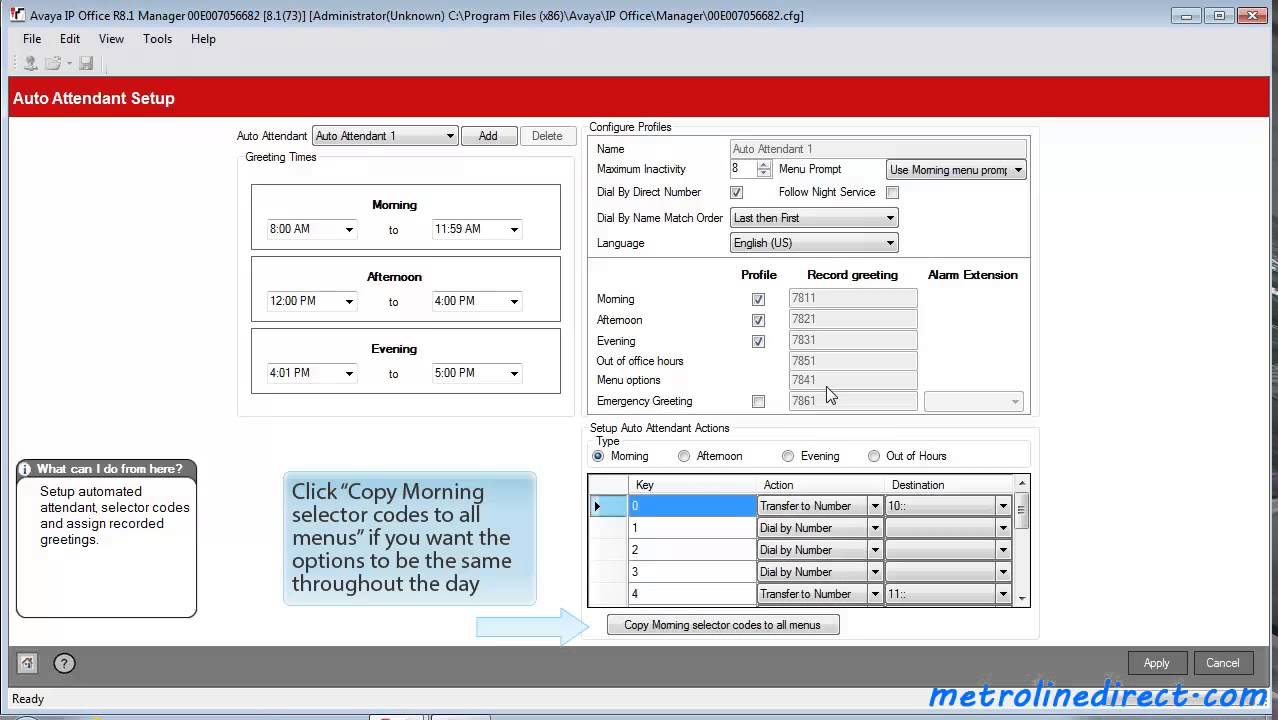Click the open folder toolbar icon
The height and width of the screenshot is (720, 1278).
pos(52,63)
